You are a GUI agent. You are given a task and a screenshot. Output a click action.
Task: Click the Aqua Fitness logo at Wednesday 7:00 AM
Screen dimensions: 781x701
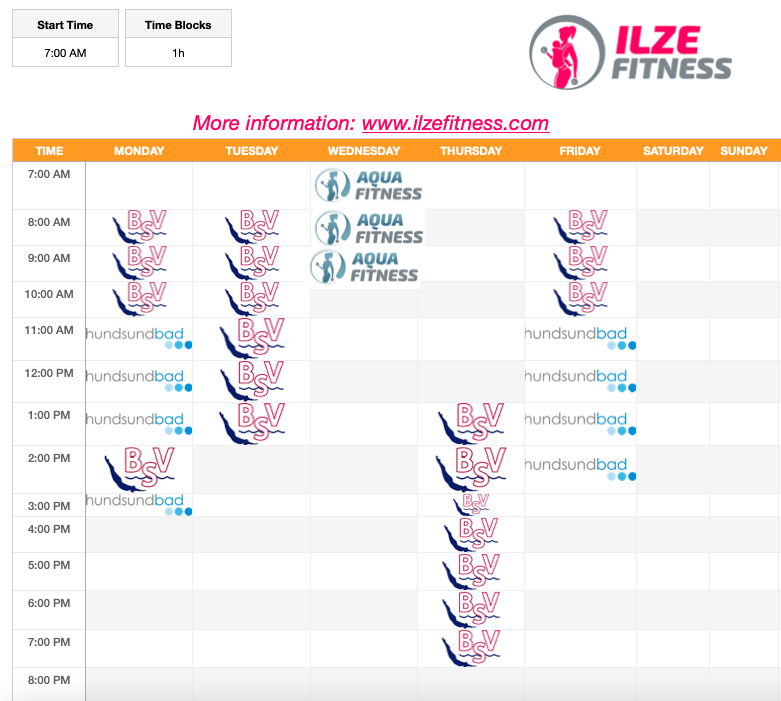[x=369, y=185]
